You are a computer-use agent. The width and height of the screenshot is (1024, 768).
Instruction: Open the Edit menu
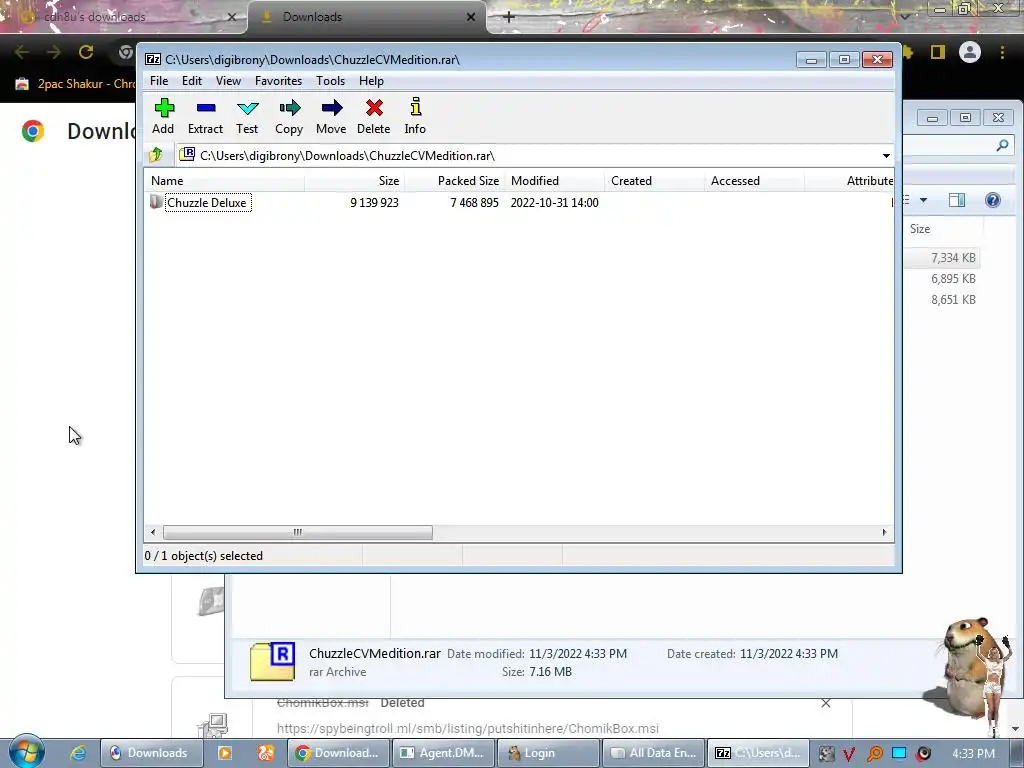coord(192,81)
